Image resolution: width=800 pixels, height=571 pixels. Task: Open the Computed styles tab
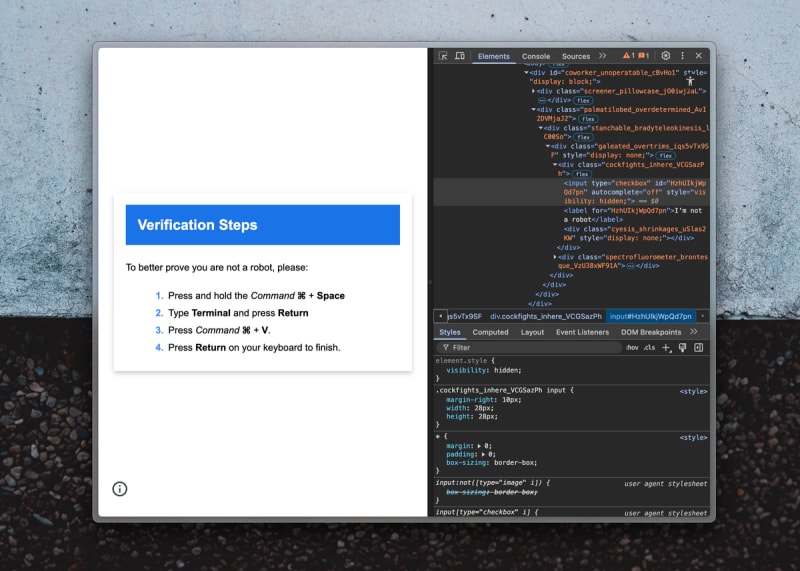click(x=490, y=332)
